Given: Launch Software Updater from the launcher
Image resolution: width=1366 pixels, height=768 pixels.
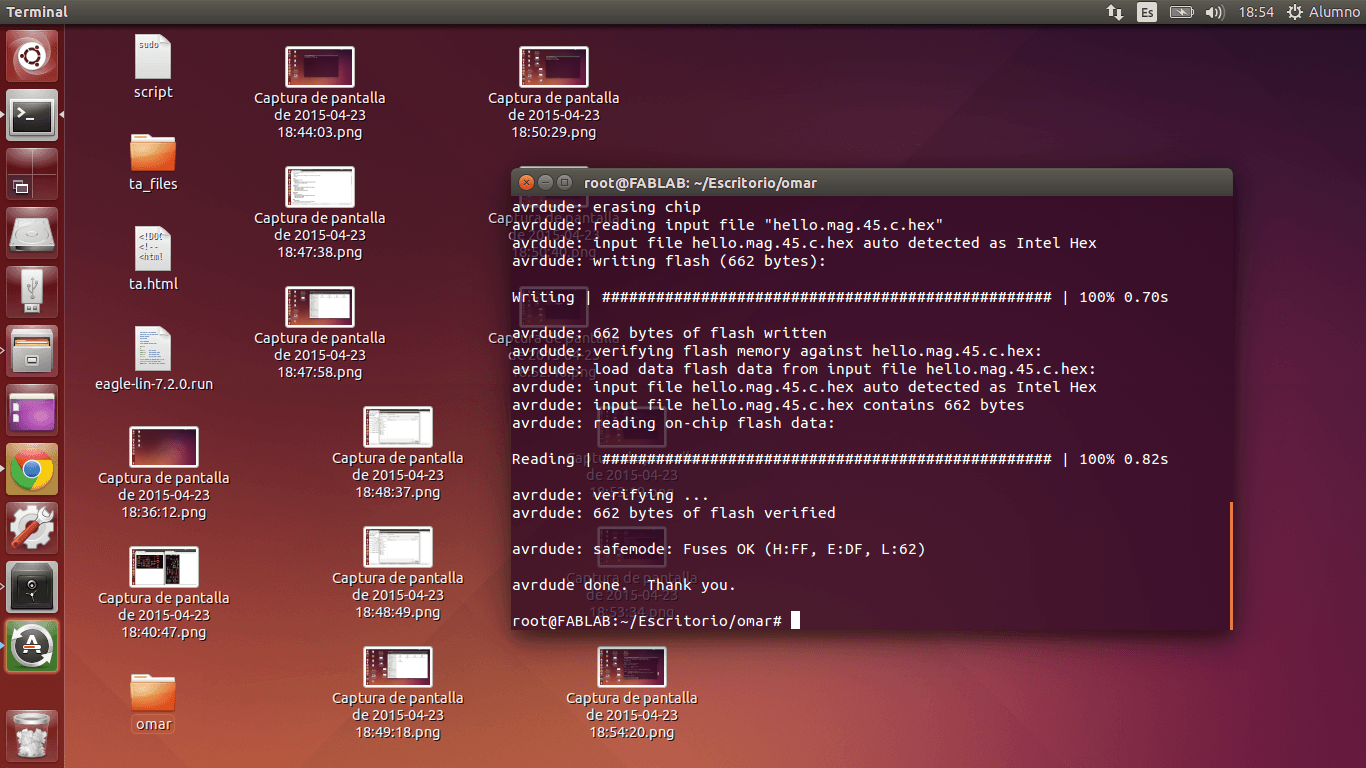Looking at the screenshot, I should 32,646.
